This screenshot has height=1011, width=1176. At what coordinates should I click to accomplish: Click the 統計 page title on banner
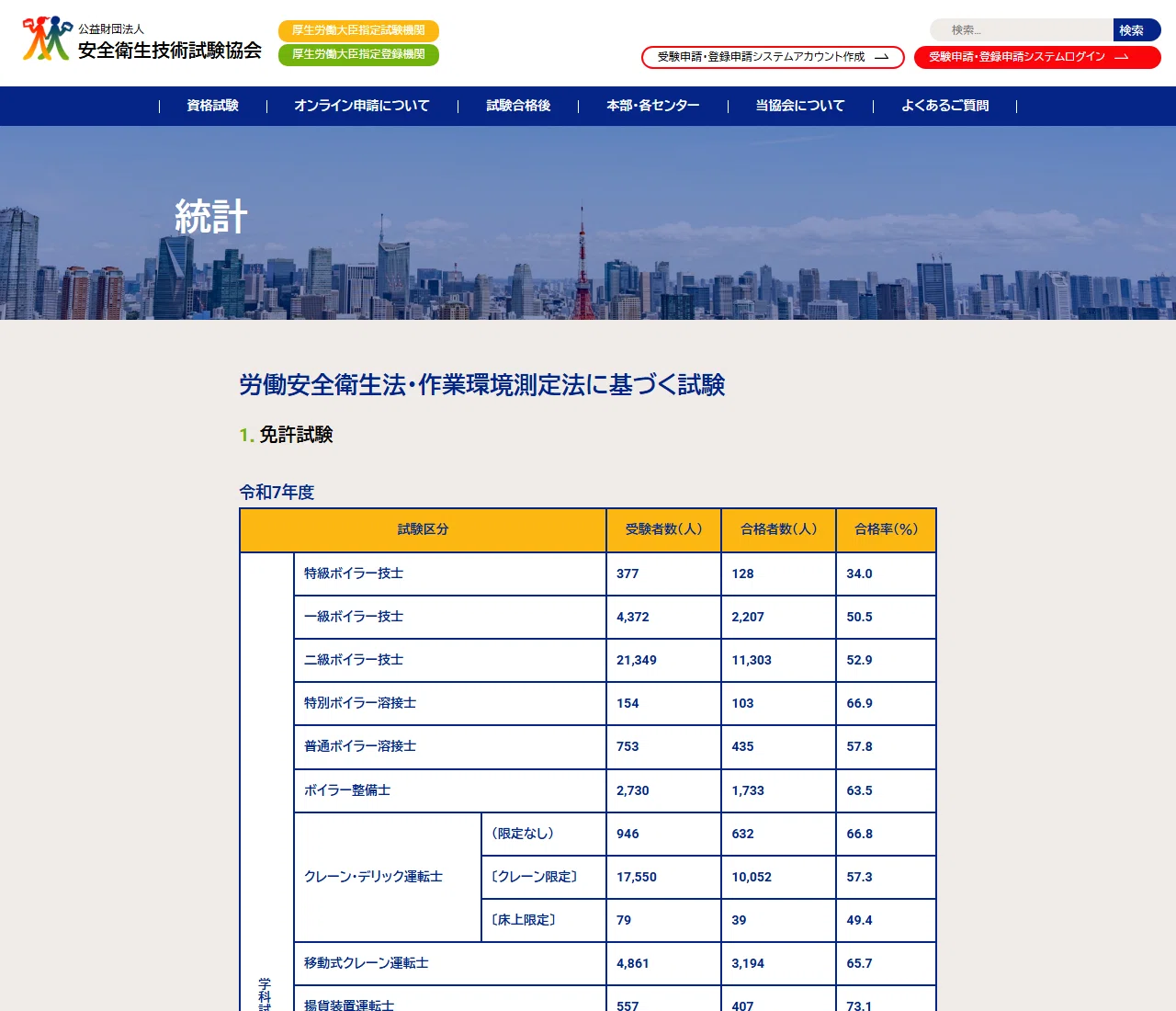click(x=211, y=217)
